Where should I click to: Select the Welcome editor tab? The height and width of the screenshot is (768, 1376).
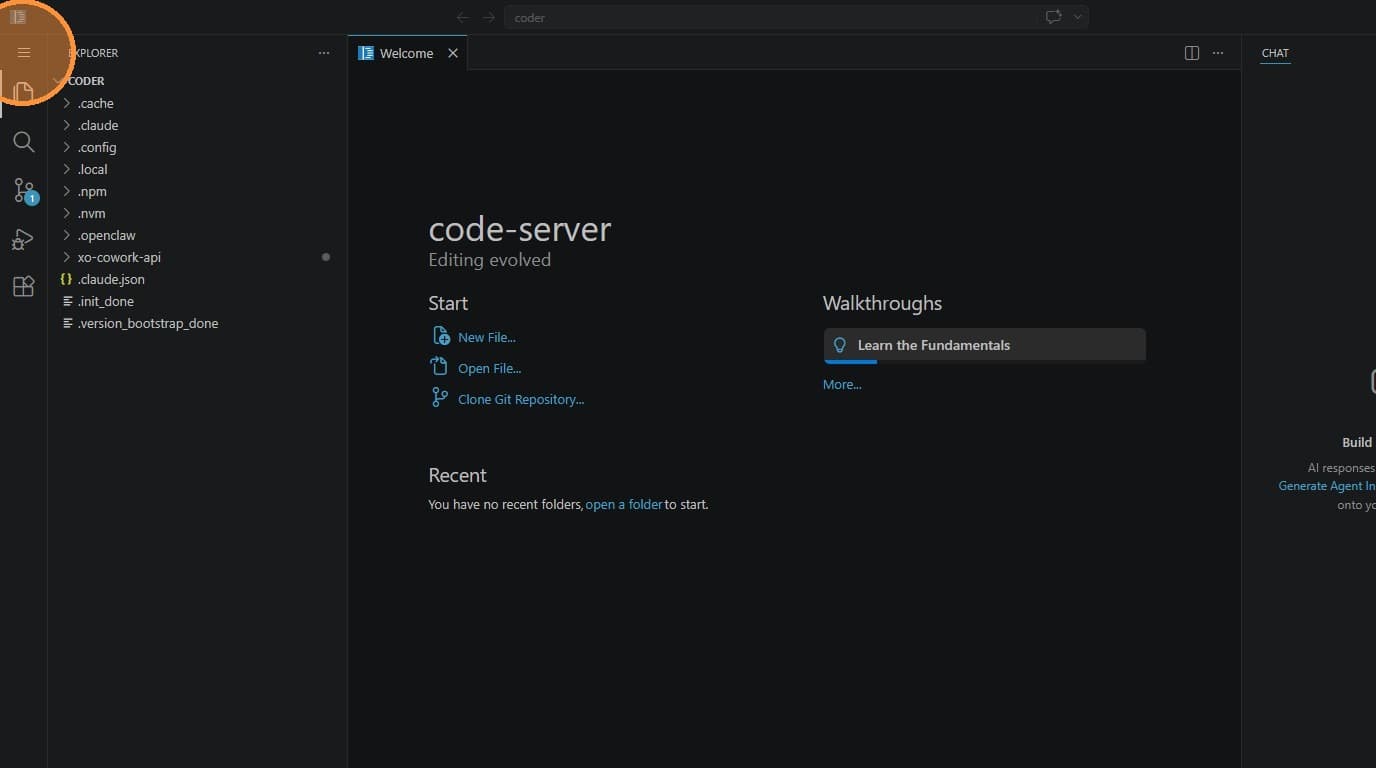407,53
